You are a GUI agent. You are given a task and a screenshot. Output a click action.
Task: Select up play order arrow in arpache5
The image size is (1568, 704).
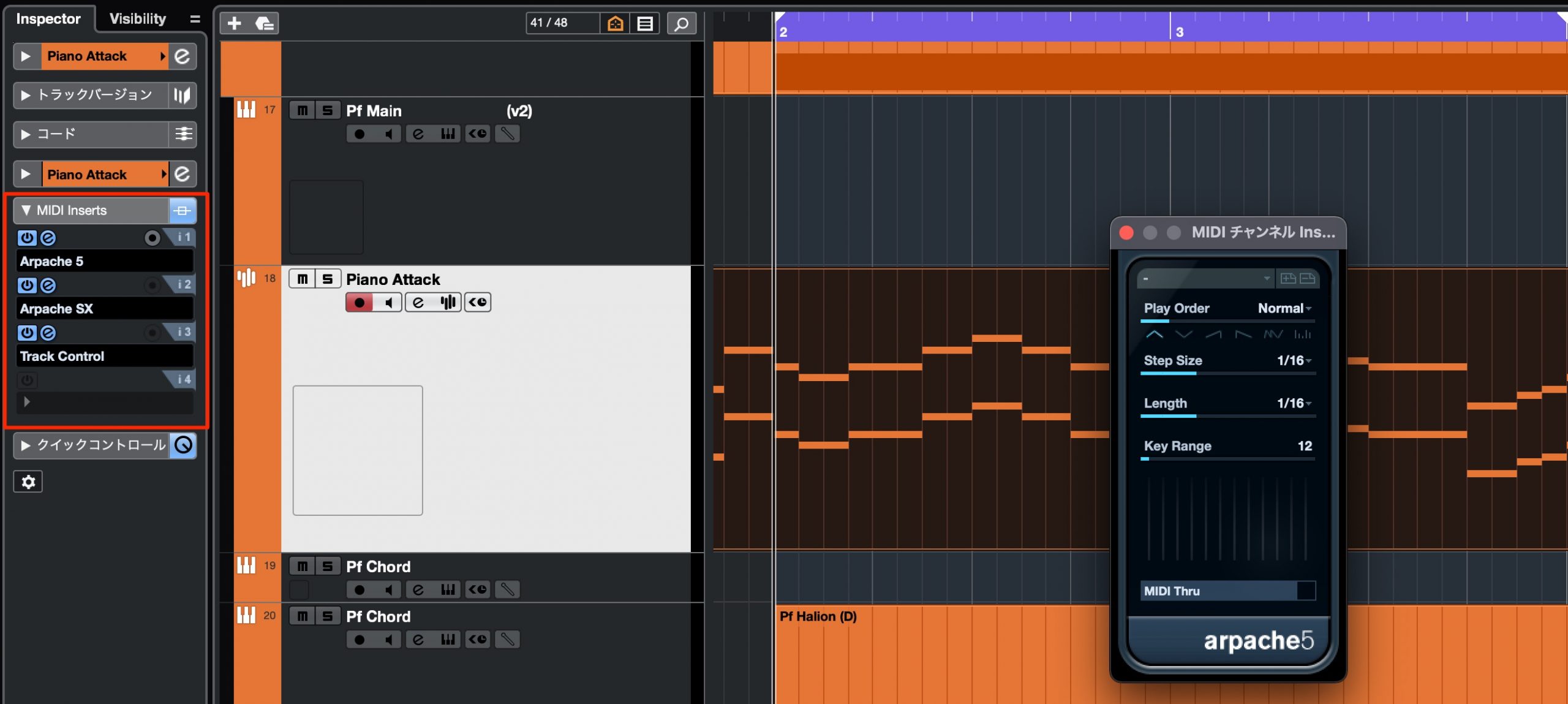pyautogui.click(x=1155, y=335)
